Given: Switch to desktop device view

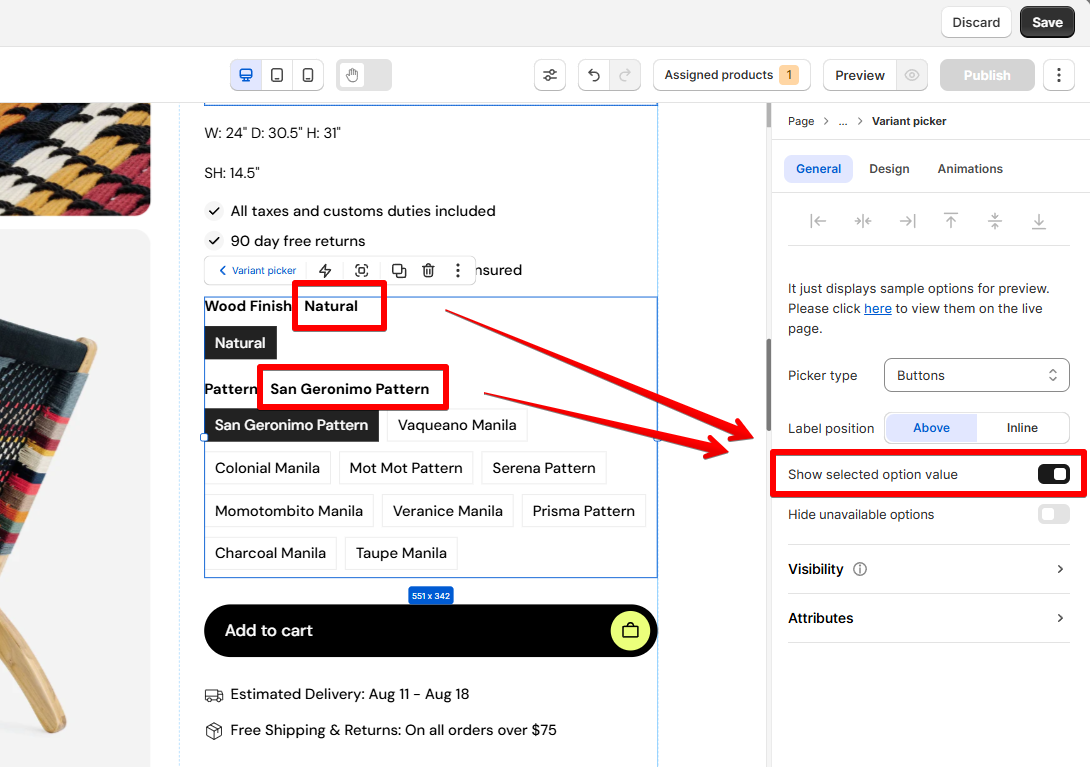Looking at the screenshot, I should [246, 75].
